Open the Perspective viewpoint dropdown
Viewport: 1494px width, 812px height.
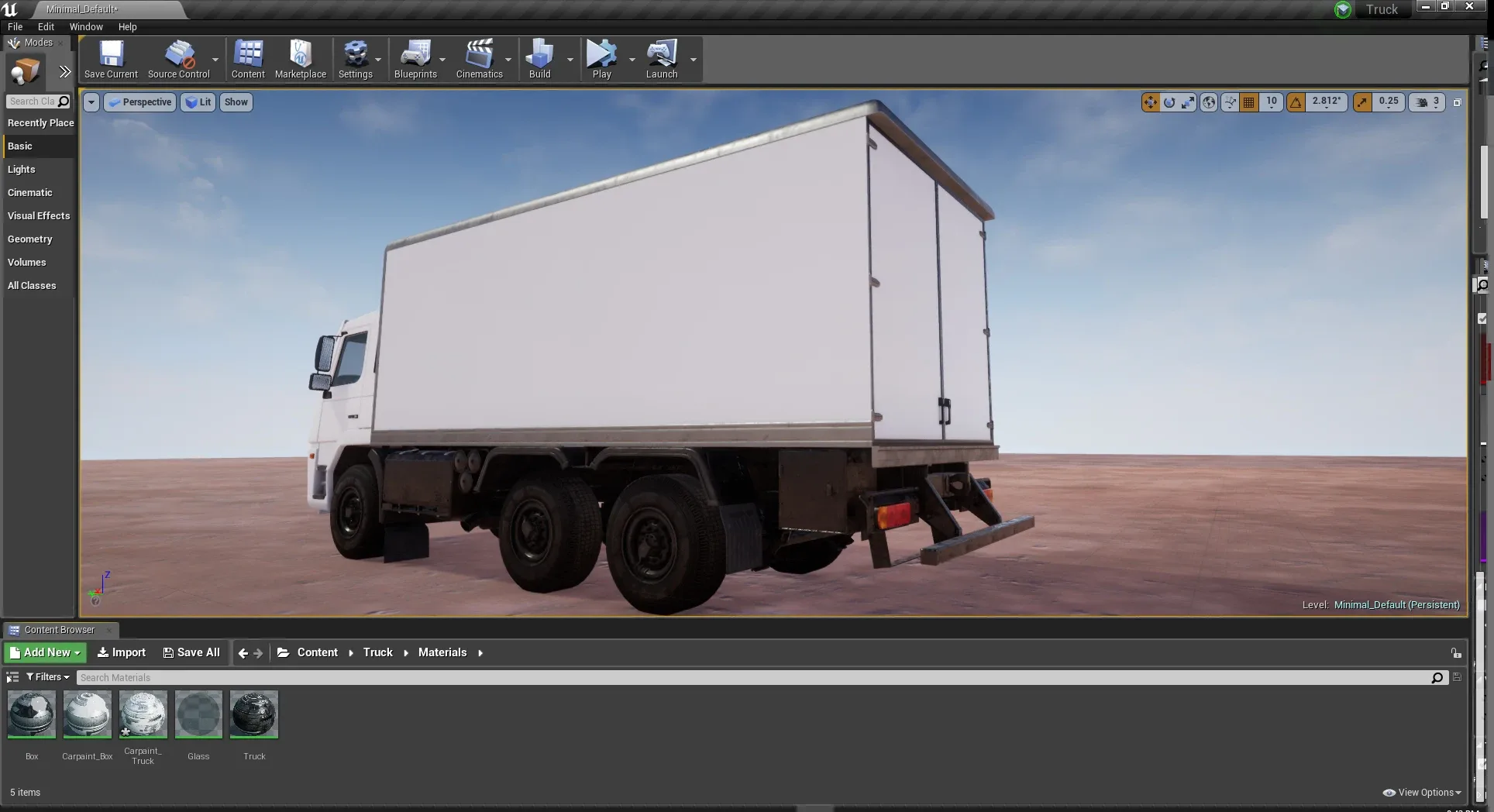point(139,101)
